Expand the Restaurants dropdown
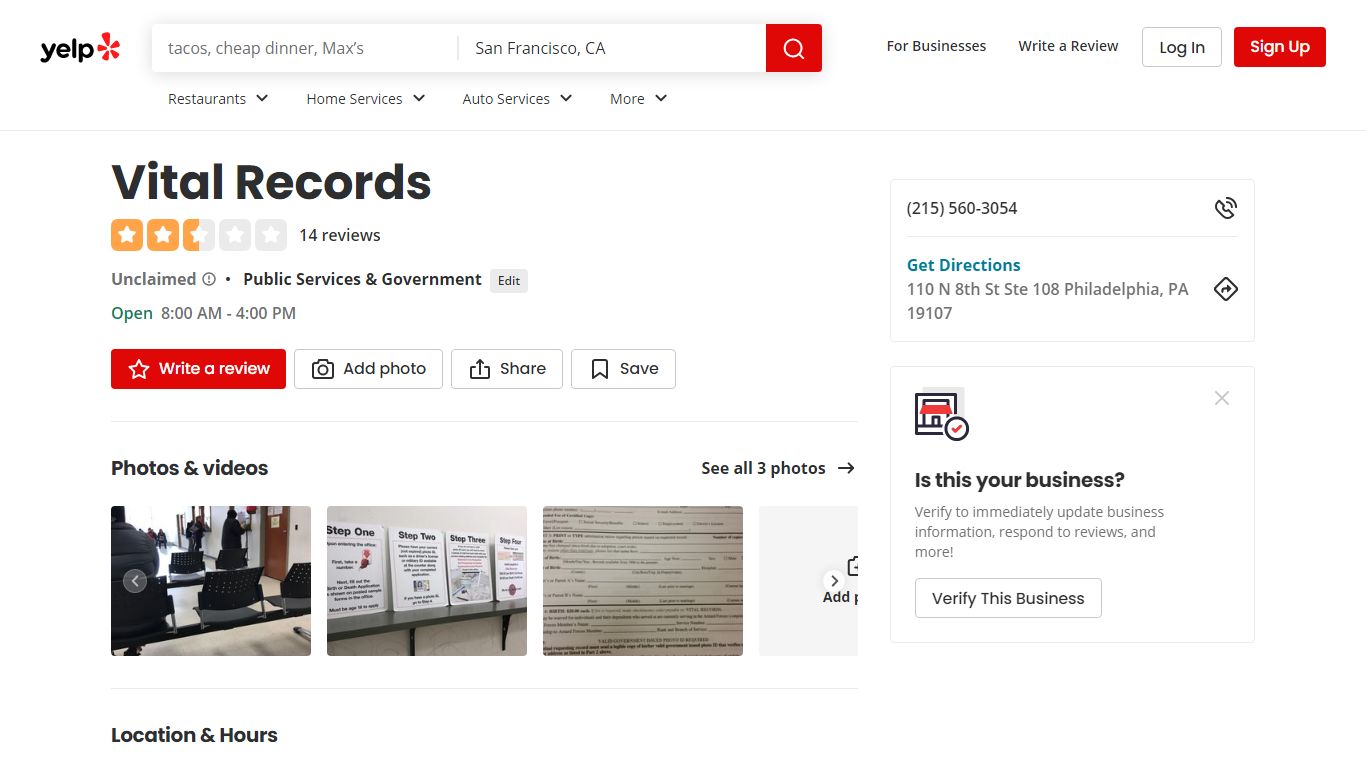 (218, 99)
